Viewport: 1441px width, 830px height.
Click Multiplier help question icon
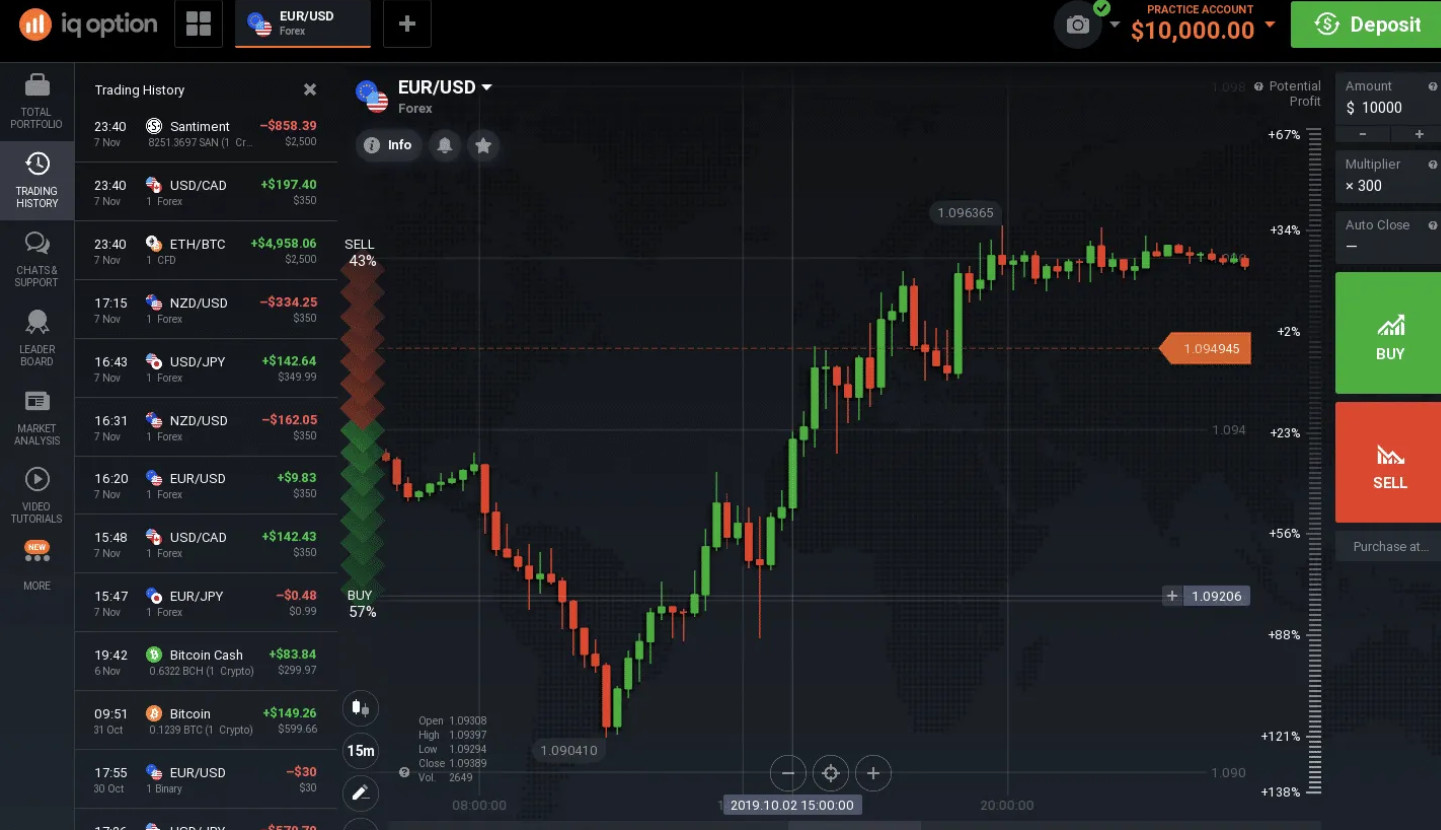(x=1432, y=165)
